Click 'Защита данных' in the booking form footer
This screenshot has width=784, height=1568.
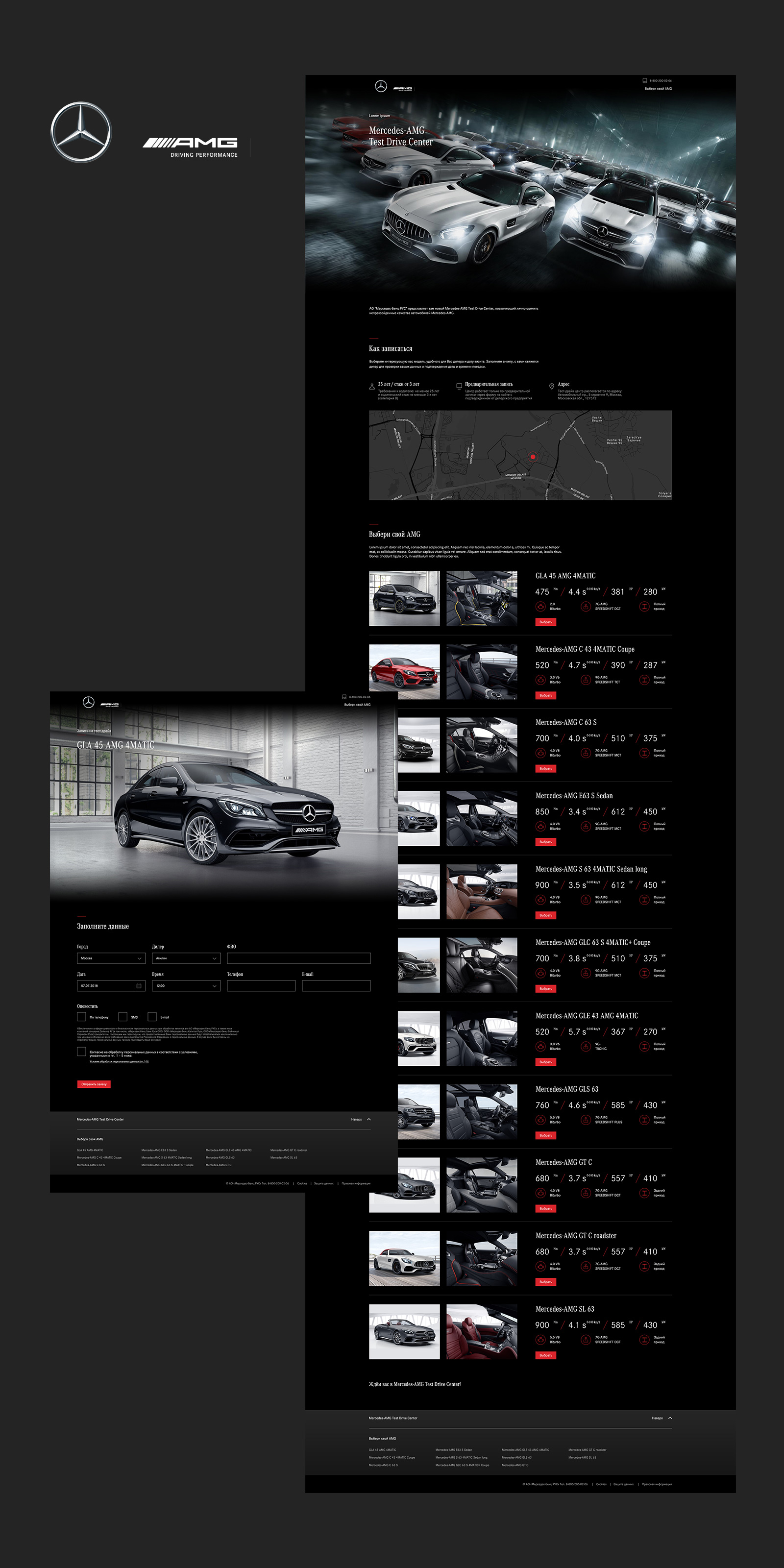coord(324,1184)
